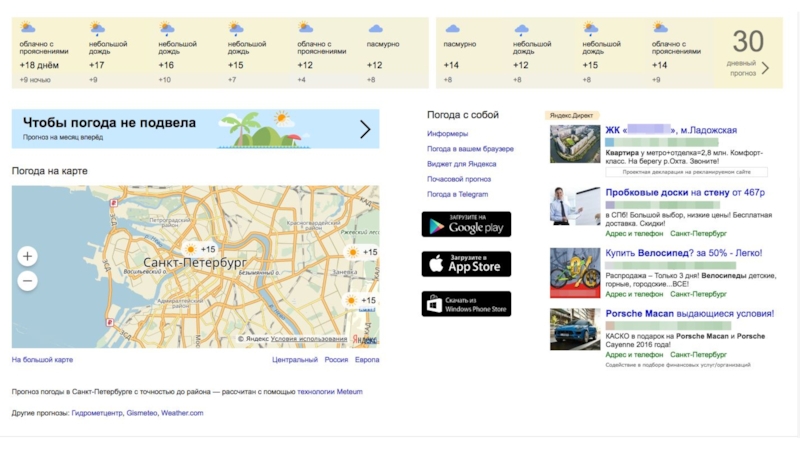Click the App Store download badge
The height and width of the screenshot is (450, 800).
466,264
